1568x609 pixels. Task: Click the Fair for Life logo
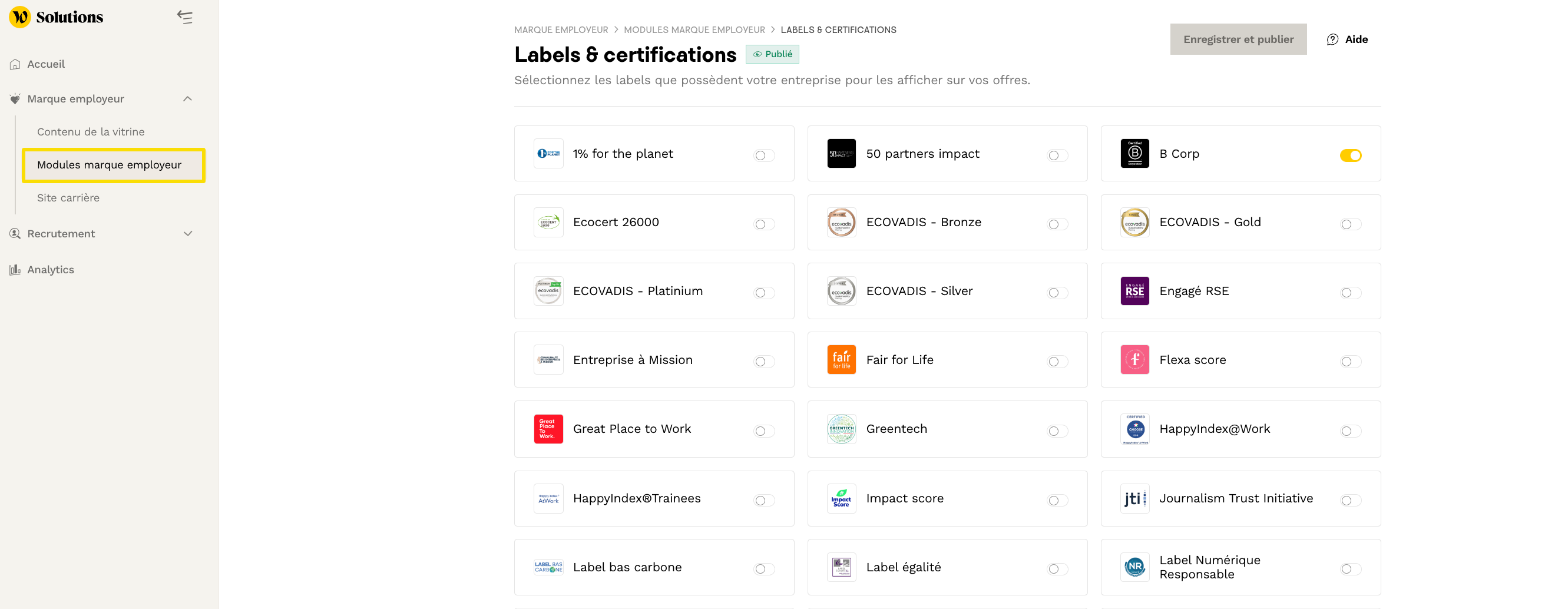click(x=841, y=359)
